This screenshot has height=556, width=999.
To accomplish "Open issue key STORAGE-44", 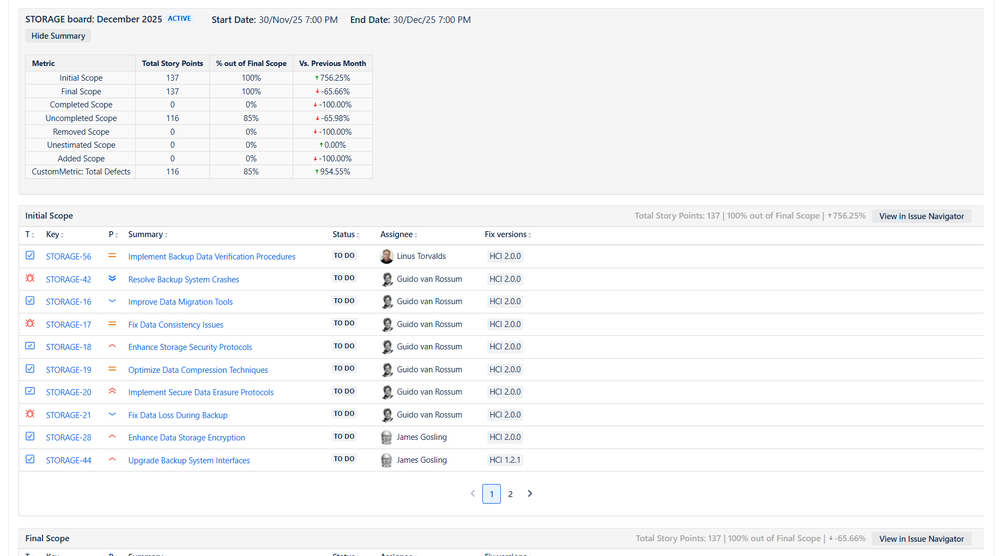I will click(68, 460).
